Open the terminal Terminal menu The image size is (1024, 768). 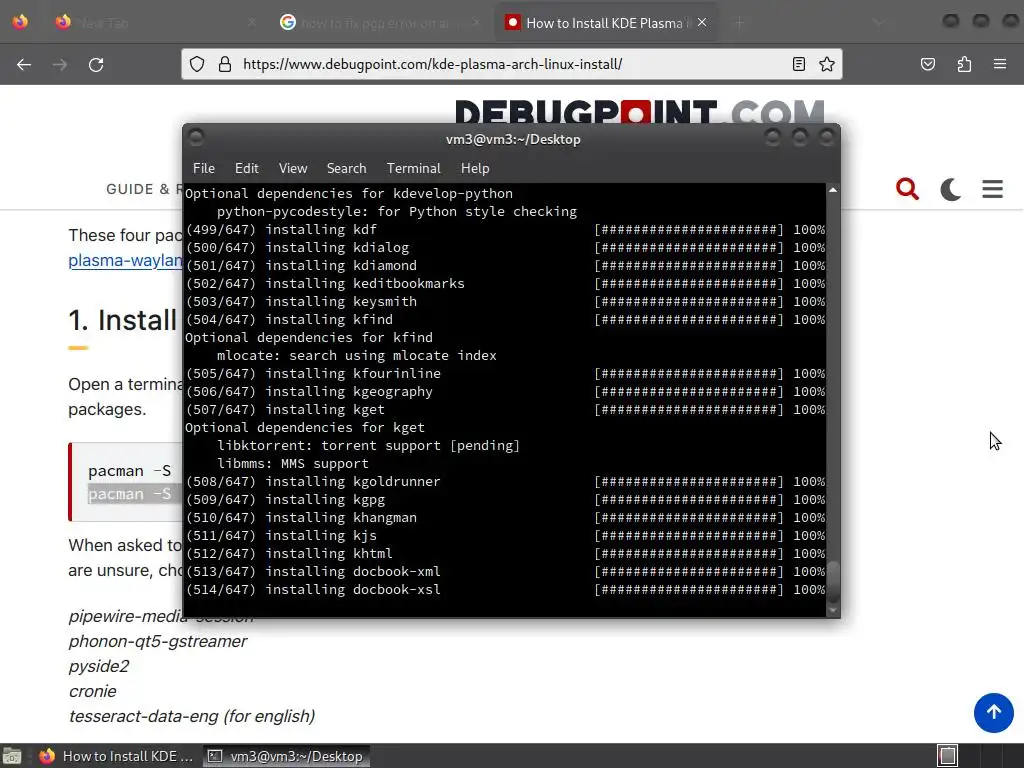click(413, 168)
